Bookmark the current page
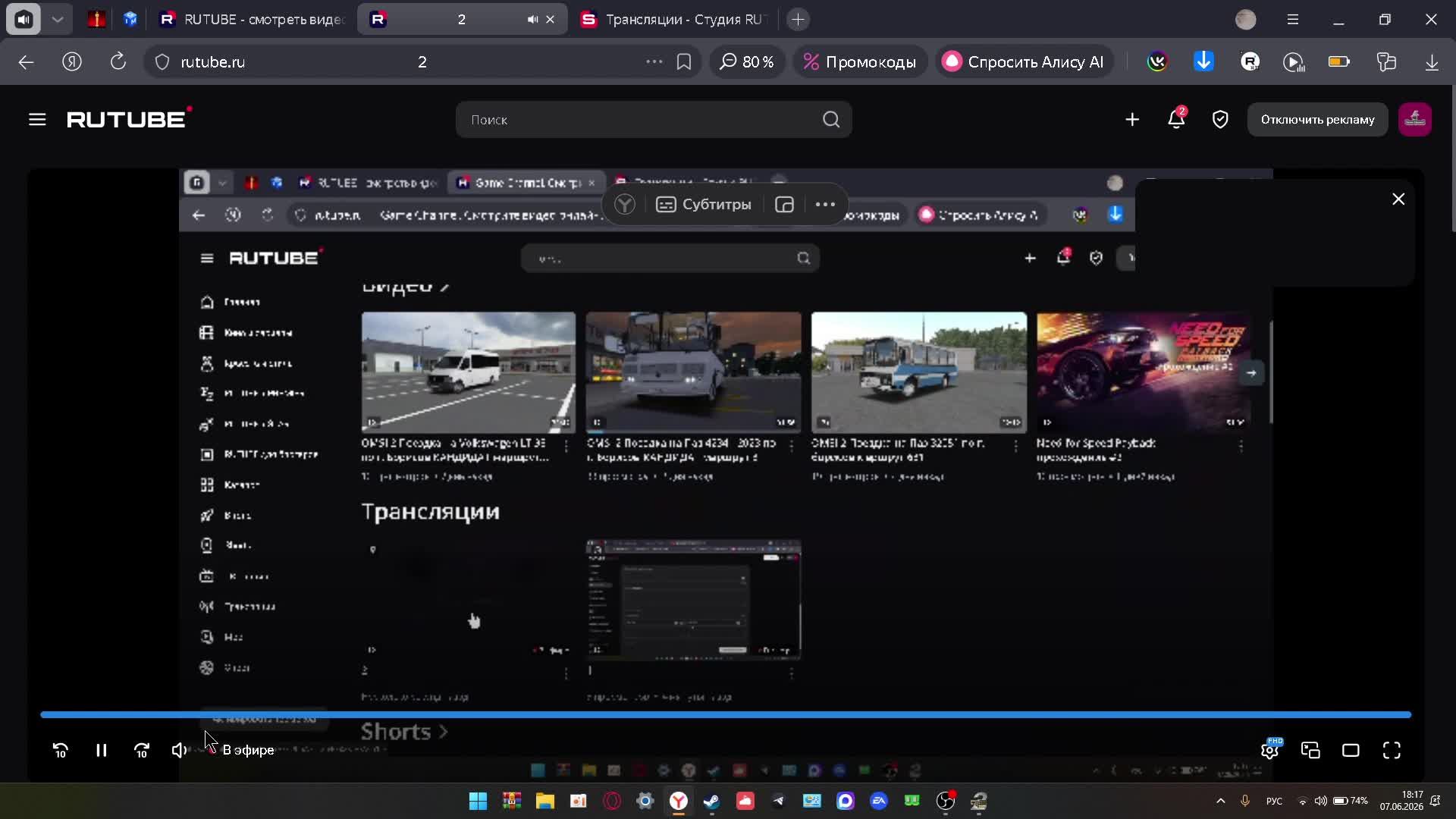 684,62
